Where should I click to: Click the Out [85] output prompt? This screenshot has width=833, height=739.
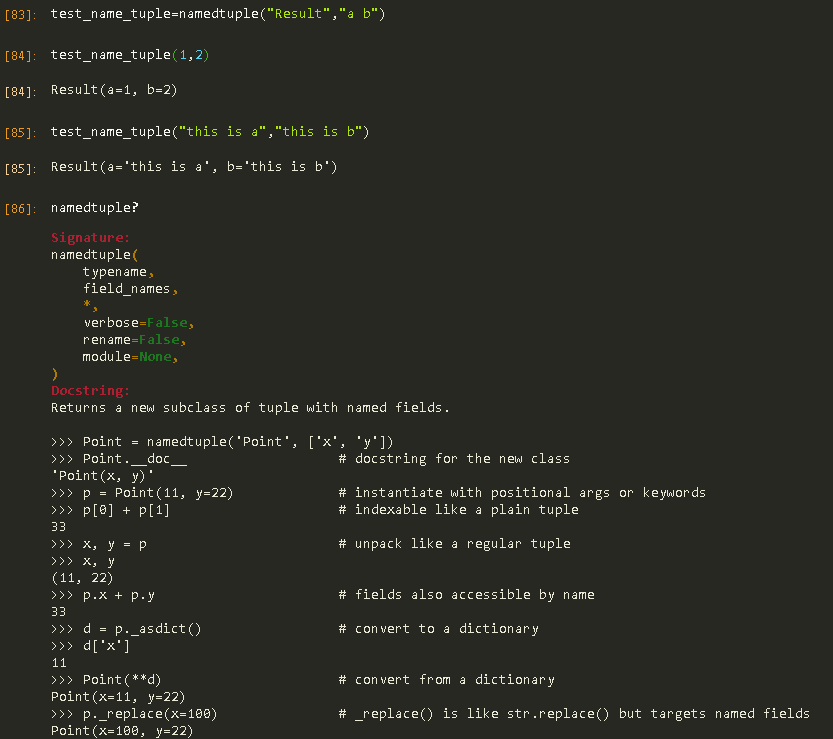click(20, 169)
